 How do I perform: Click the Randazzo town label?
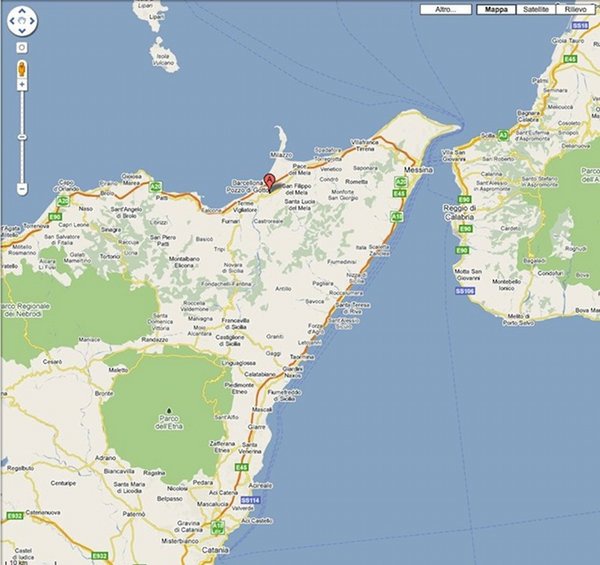coord(155,339)
